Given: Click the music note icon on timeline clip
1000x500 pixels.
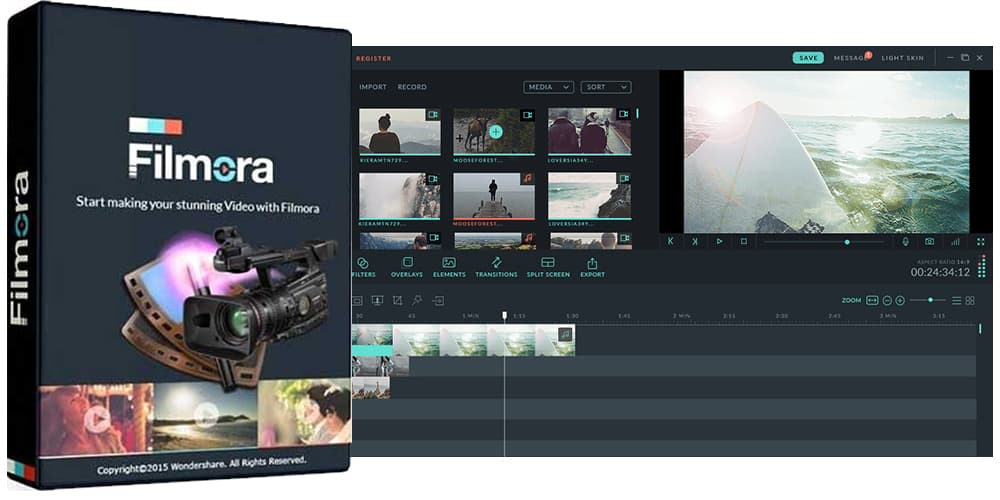Looking at the screenshot, I should click(565, 334).
